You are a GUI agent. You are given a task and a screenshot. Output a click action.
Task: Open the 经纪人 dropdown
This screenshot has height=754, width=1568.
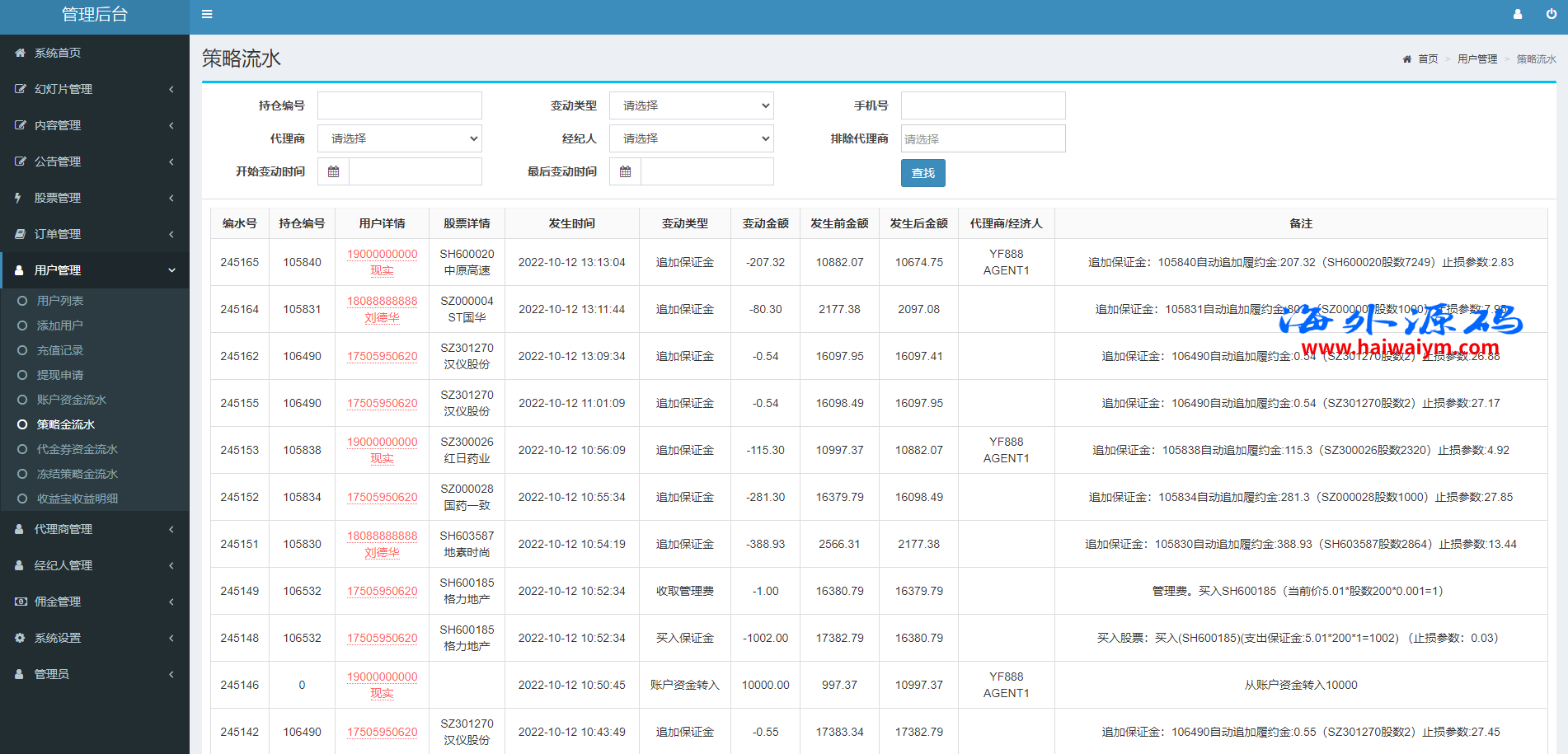point(691,138)
